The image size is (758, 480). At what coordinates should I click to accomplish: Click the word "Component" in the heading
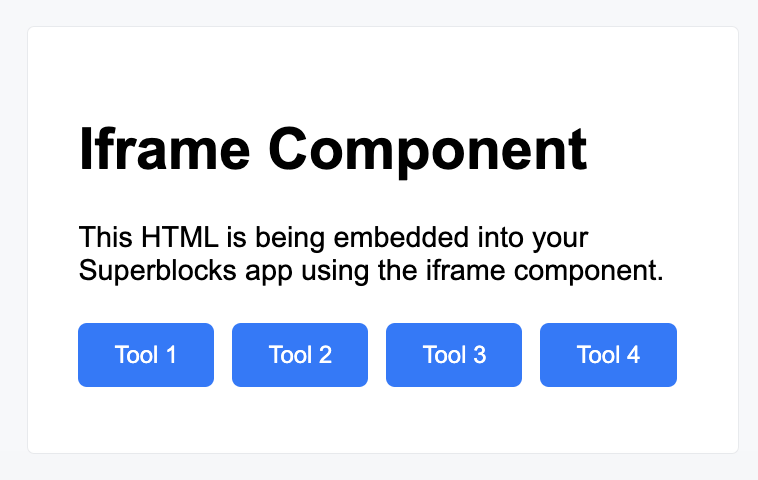point(427,150)
